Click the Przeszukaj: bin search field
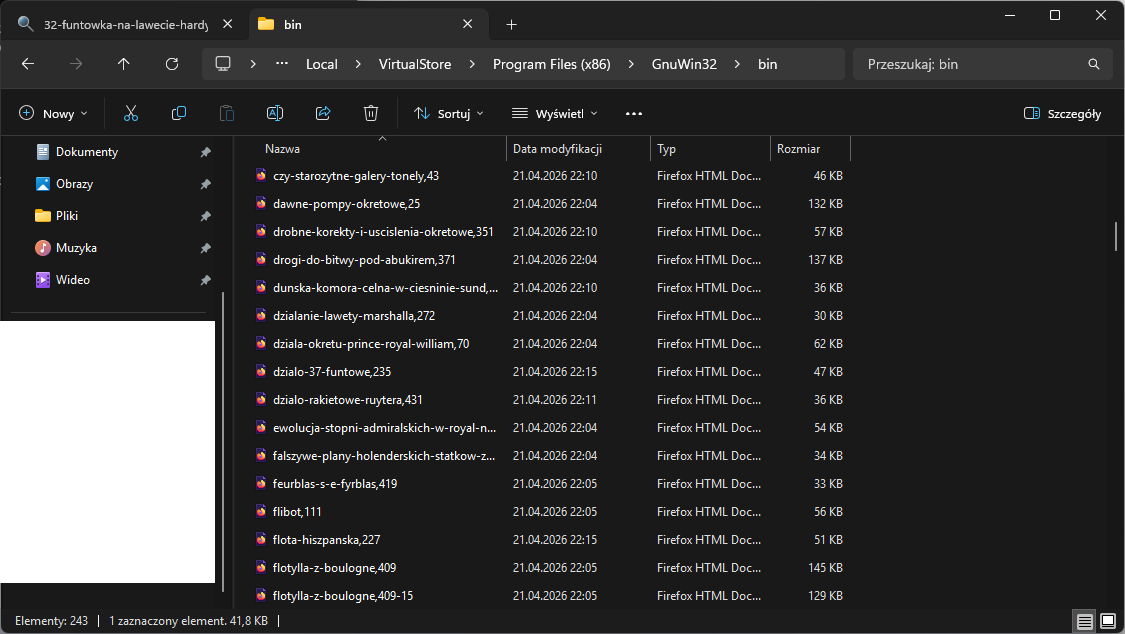This screenshot has width=1125, height=634. (970, 64)
